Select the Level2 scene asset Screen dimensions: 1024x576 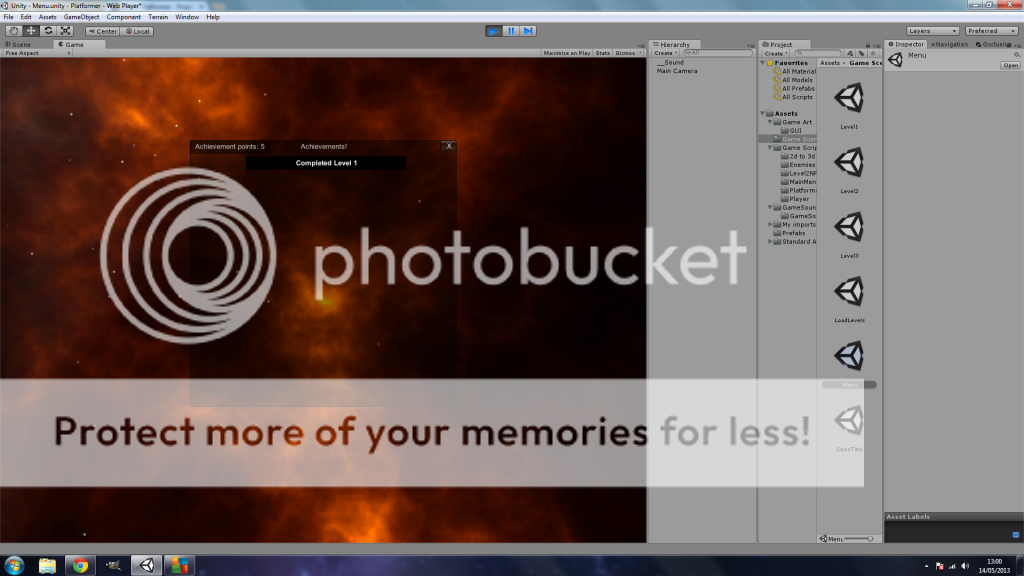pos(849,170)
